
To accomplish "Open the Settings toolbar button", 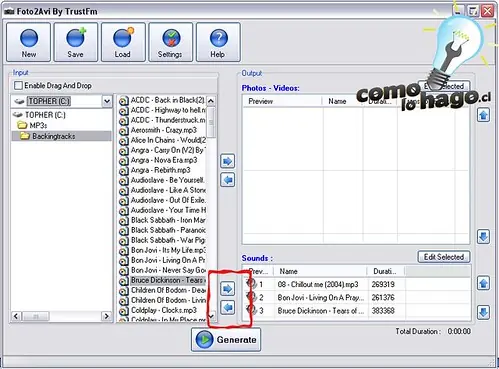I will (x=170, y=42).
